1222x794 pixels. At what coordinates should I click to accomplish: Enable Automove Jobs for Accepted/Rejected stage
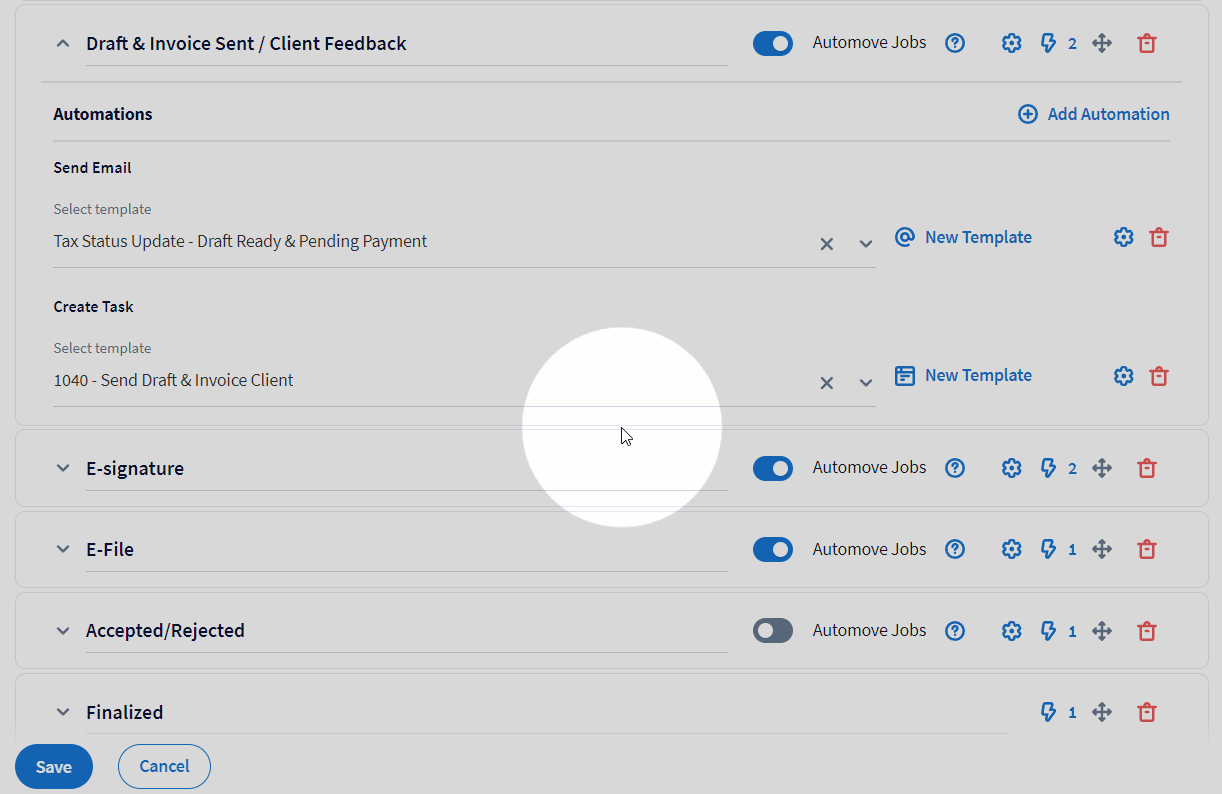pos(772,630)
